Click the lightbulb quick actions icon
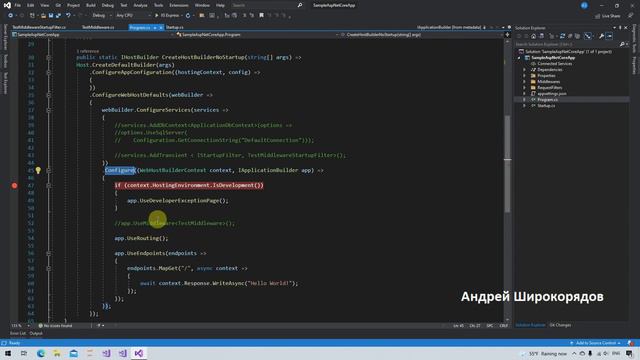The image size is (640, 360). [x=38, y=170]
